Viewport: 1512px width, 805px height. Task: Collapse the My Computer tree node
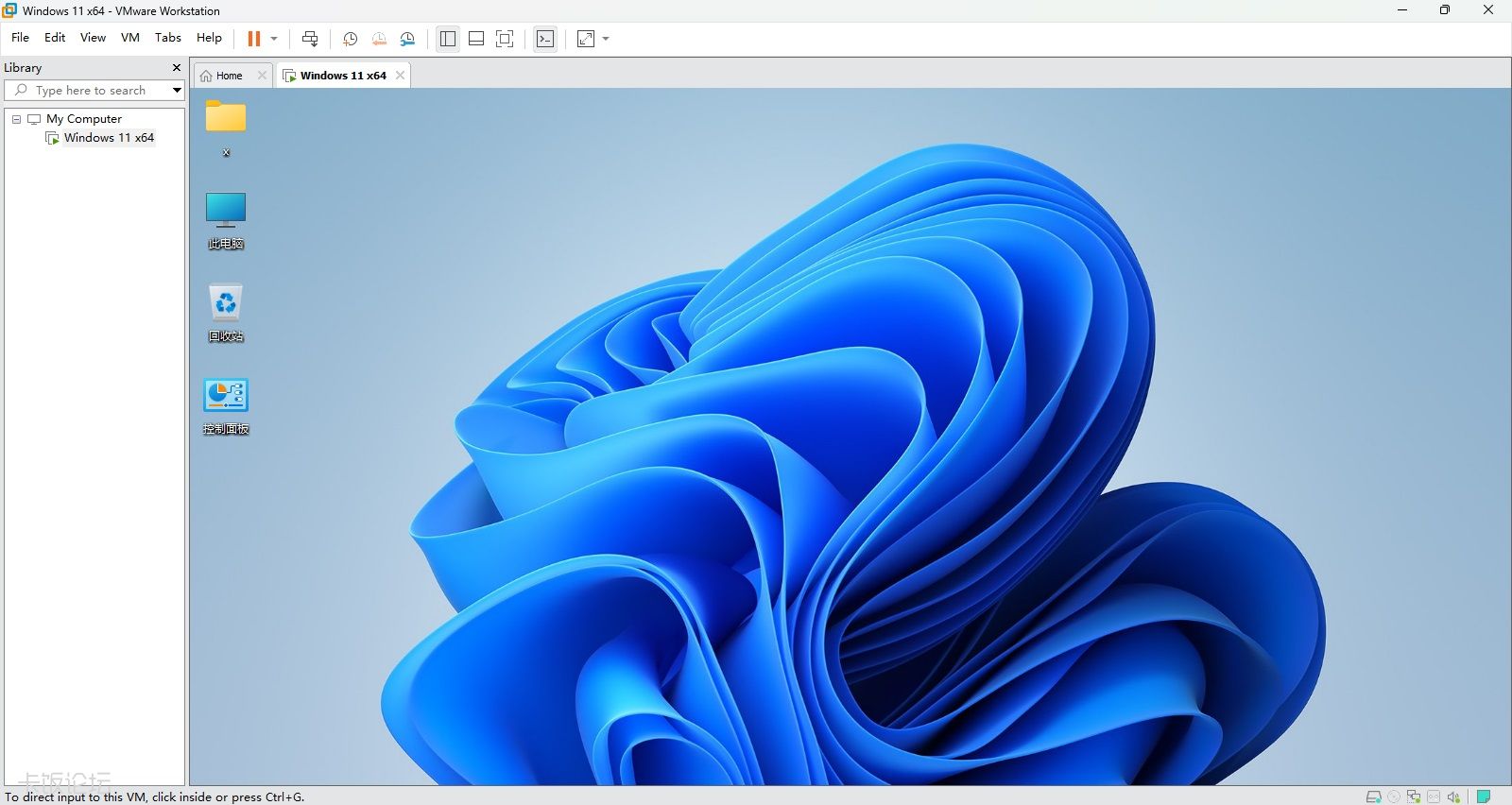point(16,119)
